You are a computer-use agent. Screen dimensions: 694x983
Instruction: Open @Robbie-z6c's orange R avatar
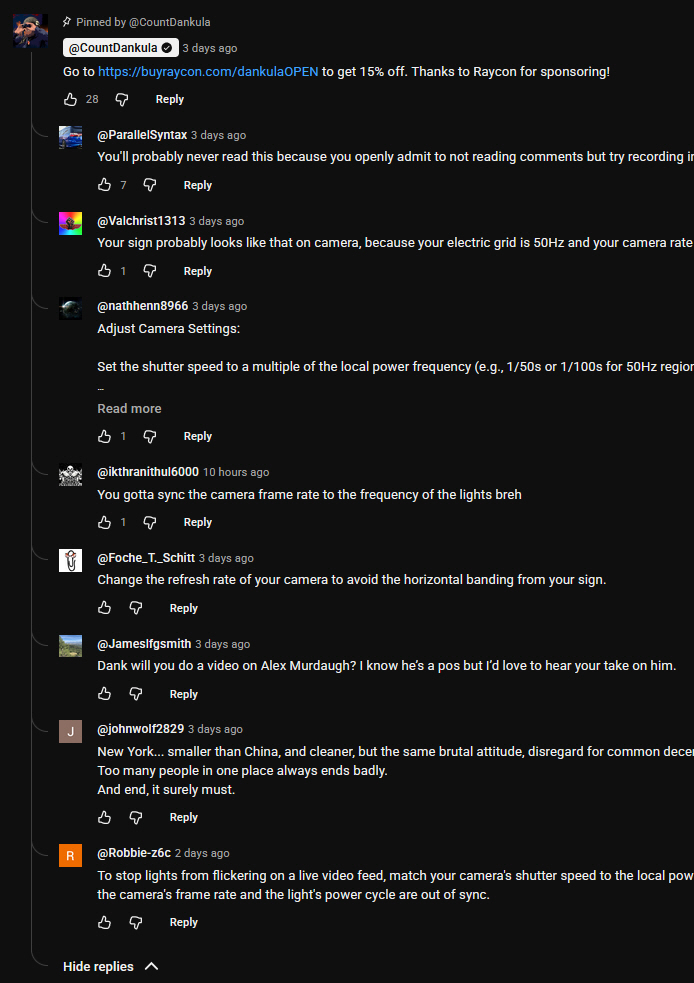(70, 856)
